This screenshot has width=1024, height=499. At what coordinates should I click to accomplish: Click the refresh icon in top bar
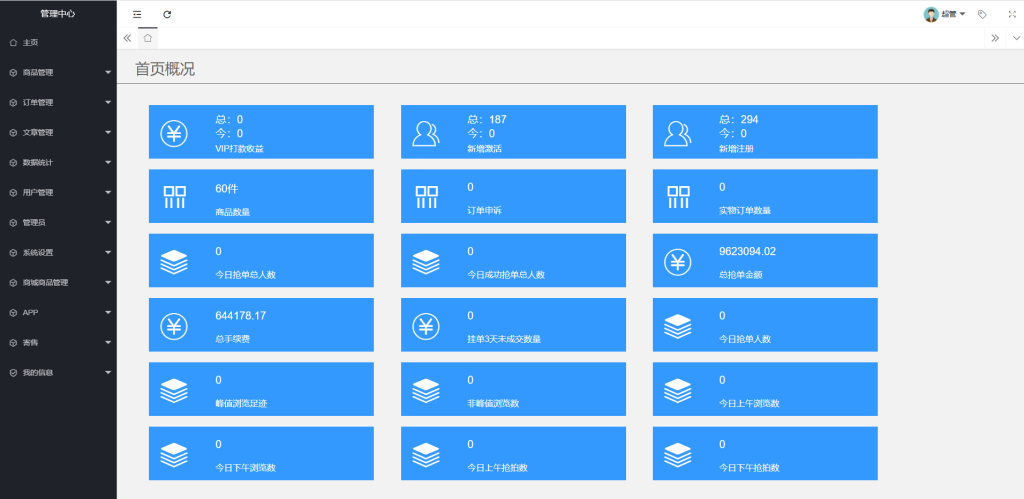tap(167, 14)
